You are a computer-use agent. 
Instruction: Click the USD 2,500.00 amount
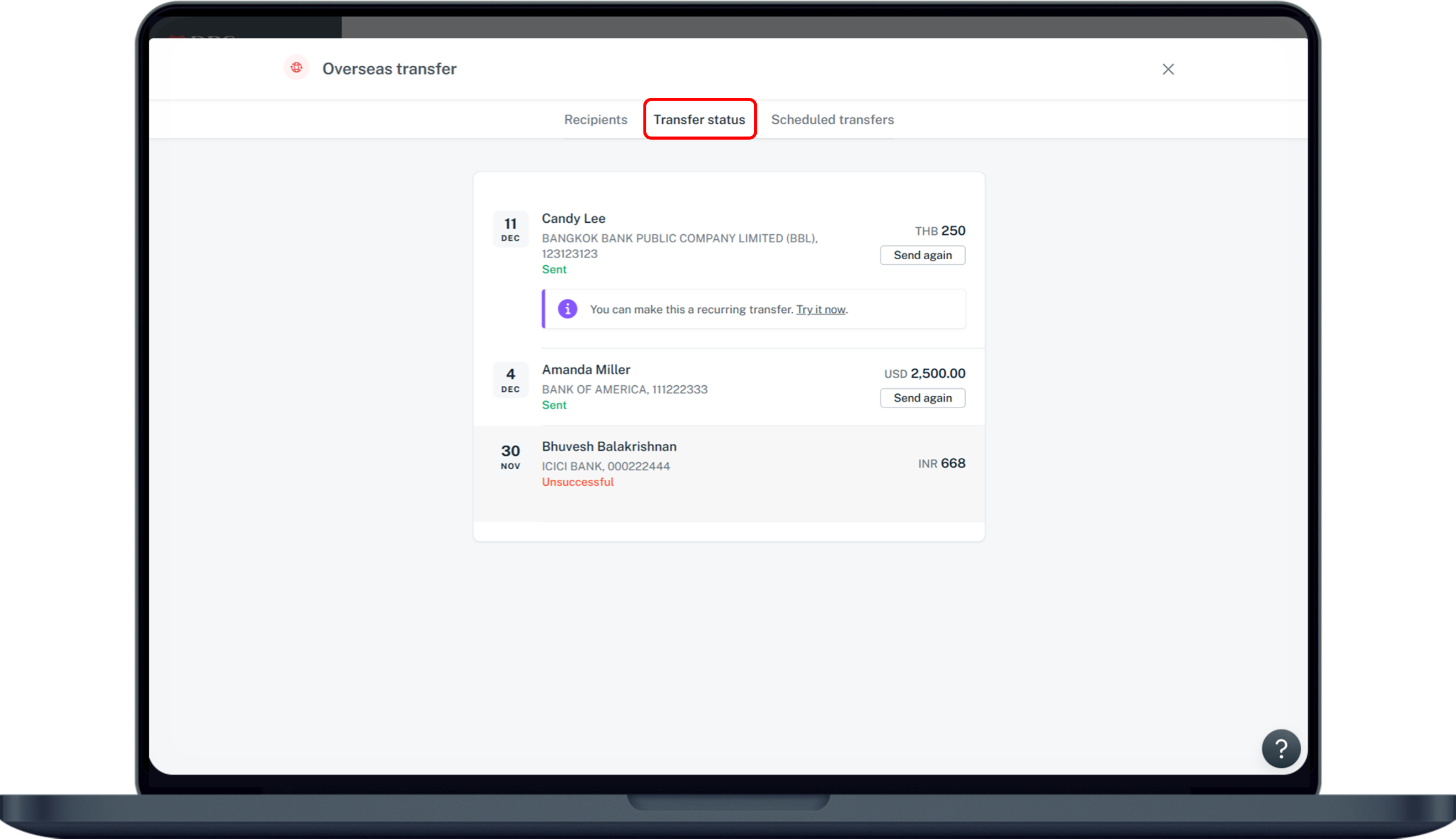(924, 374)
